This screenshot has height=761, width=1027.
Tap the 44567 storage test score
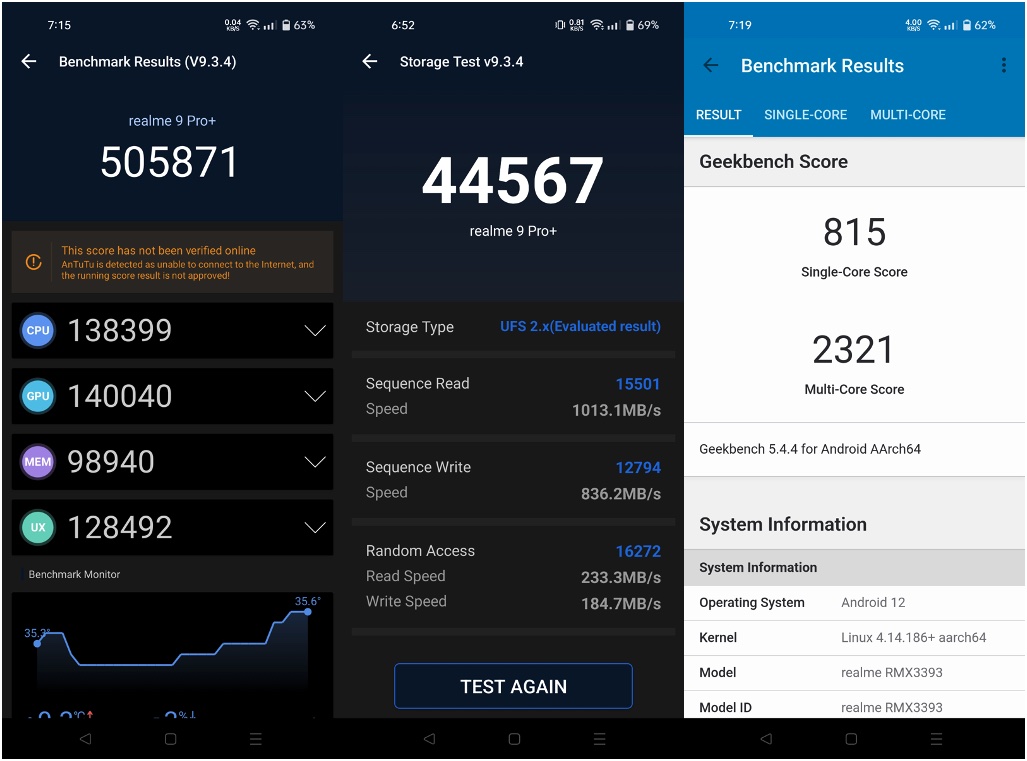[x=513, y=180]
